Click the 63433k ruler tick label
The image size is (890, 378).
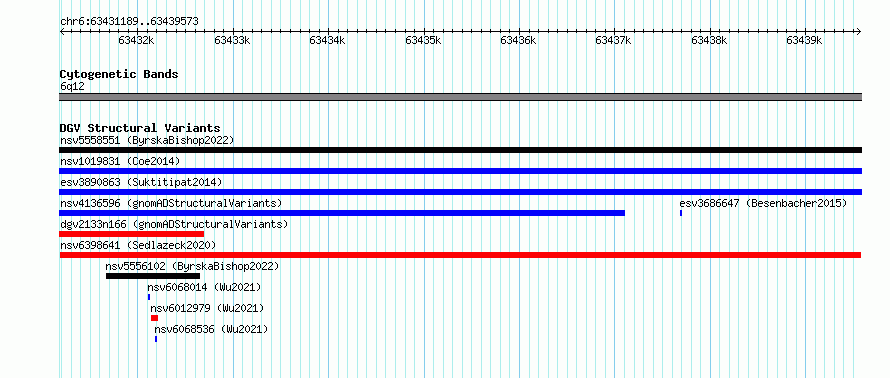click(x=232, y=40)
